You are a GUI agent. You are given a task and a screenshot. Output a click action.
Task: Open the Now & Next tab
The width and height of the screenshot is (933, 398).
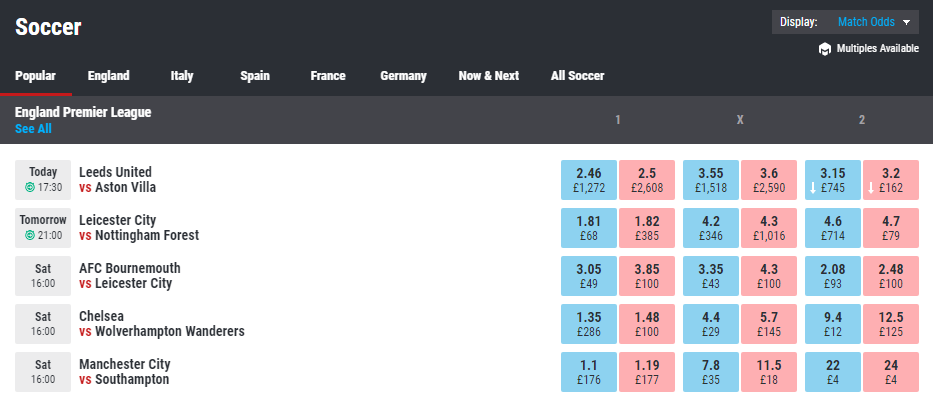pos(489,76)
